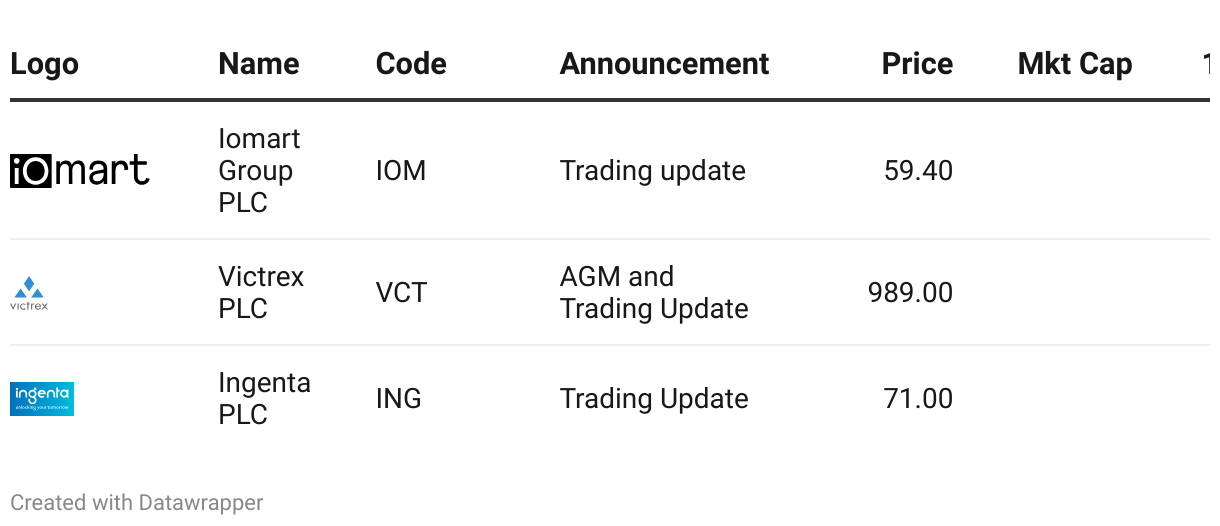Click the 989.00 price value
Image resolution: width=1220 pixels, height=526 pixels.
tap(910, 293)
